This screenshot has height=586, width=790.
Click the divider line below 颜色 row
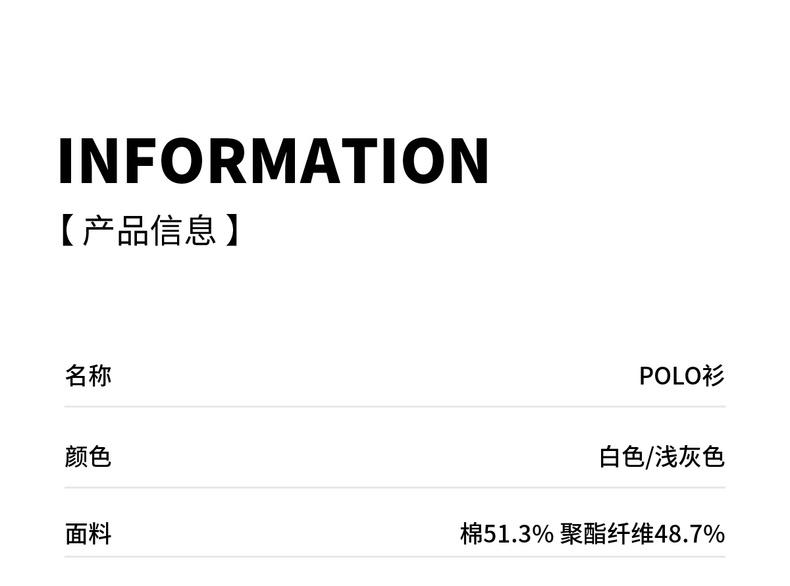tap(395, 488)
